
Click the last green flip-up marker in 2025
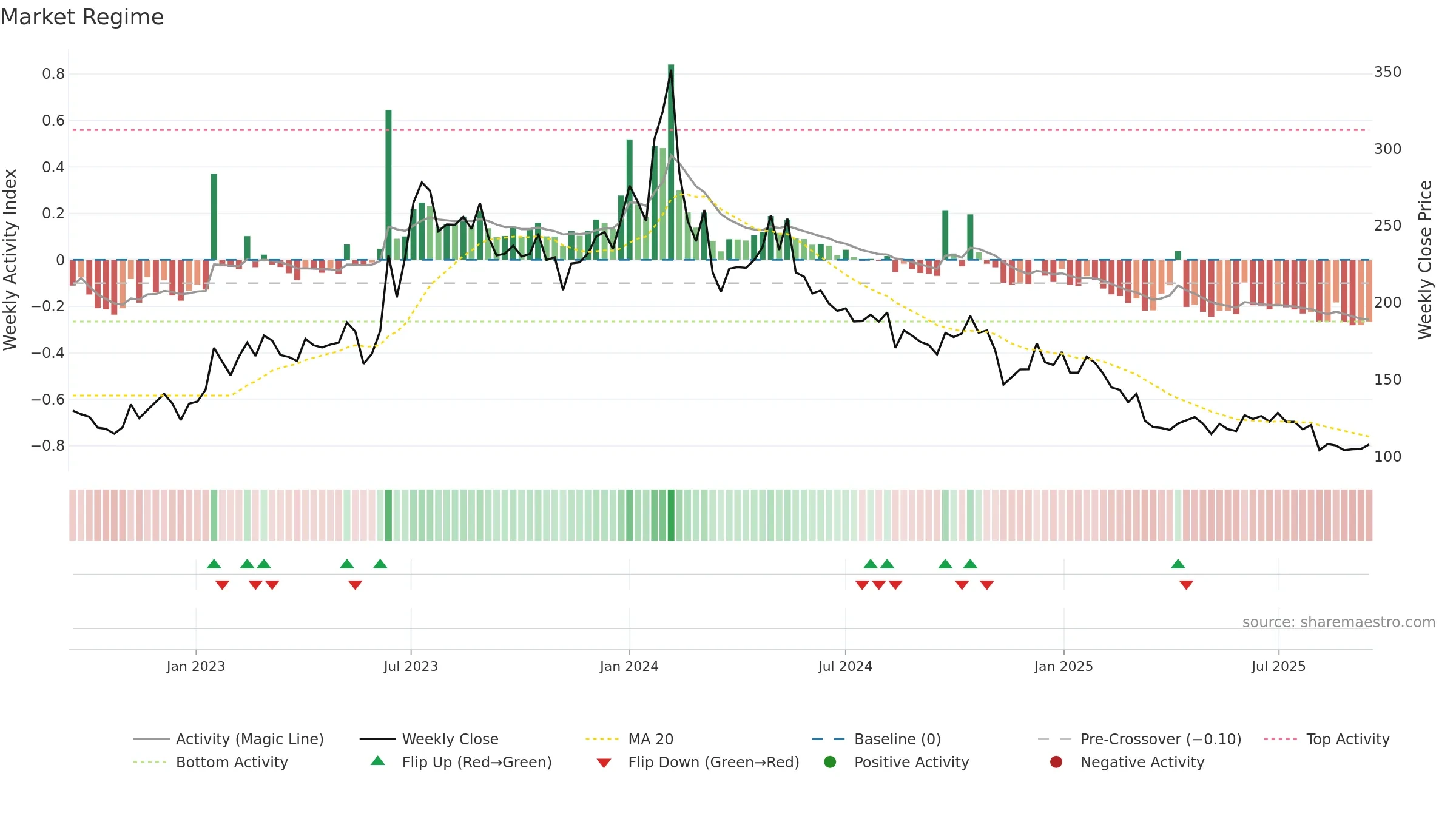coord(1178,564)
